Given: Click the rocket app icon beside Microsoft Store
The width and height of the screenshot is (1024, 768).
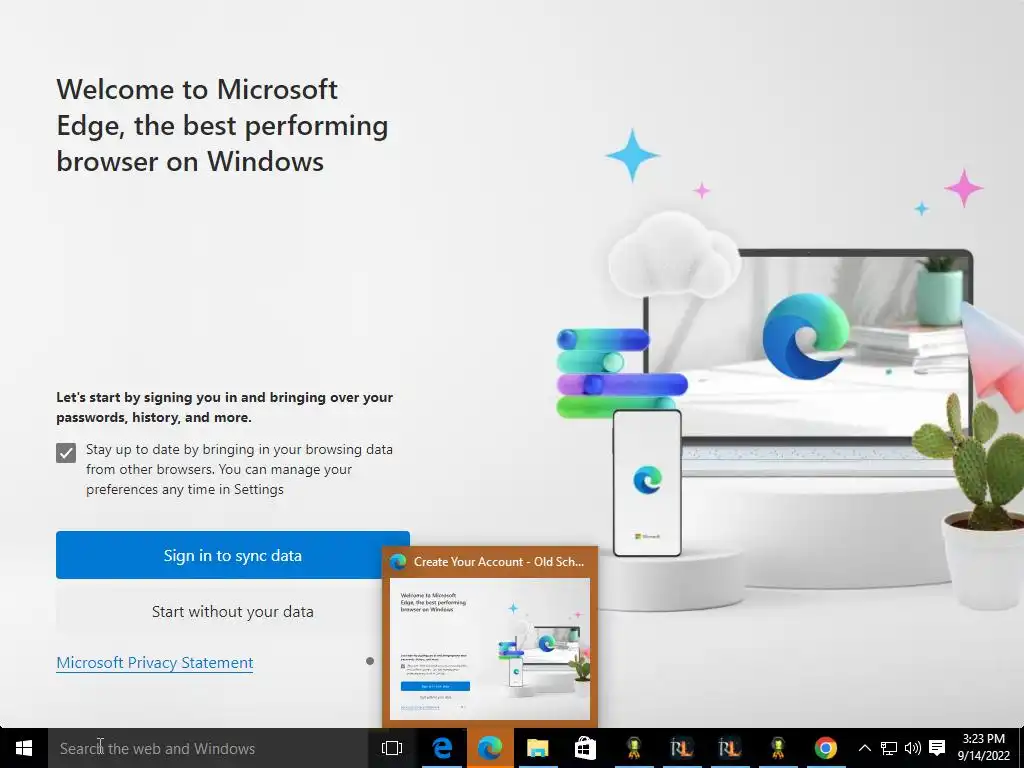Looking at the screenshot, I should tap(633, 748).
